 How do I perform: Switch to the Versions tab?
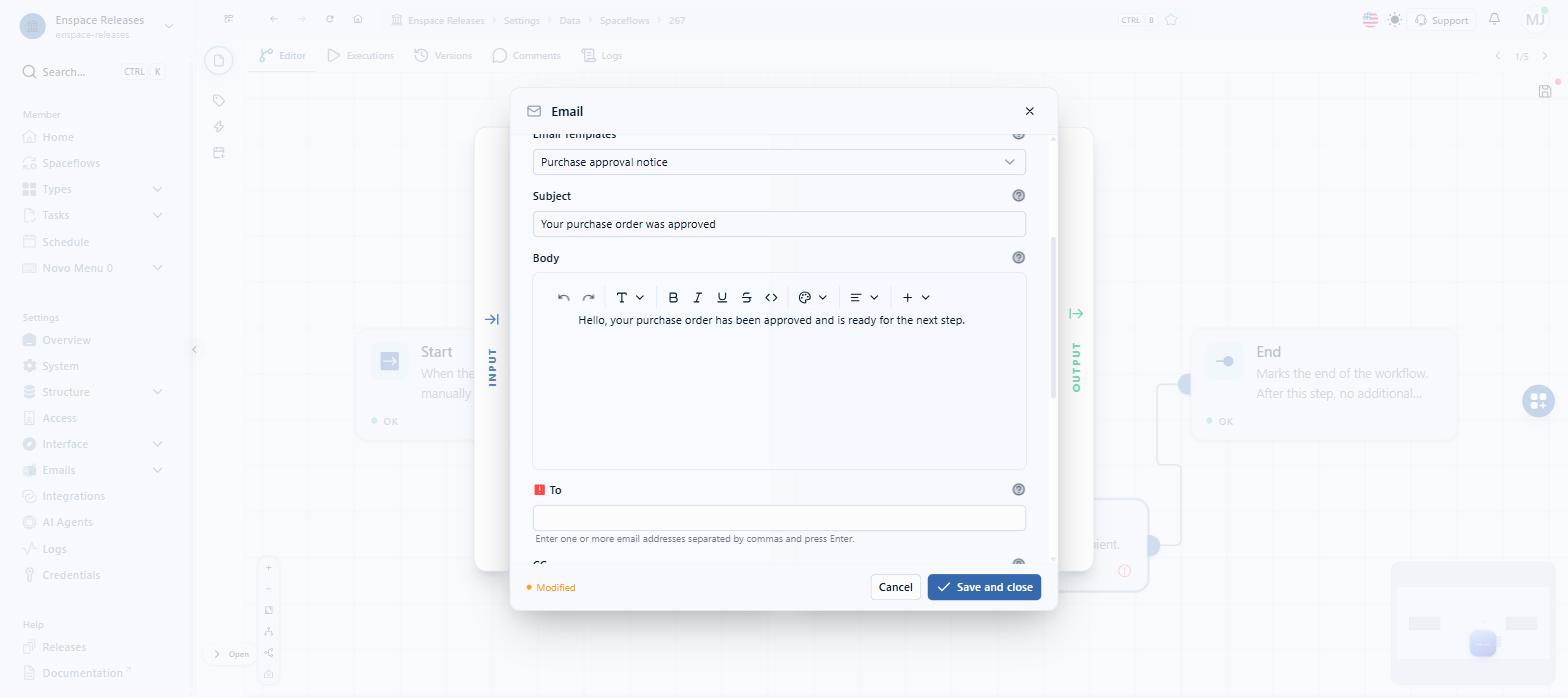click(x=443, y=56)
